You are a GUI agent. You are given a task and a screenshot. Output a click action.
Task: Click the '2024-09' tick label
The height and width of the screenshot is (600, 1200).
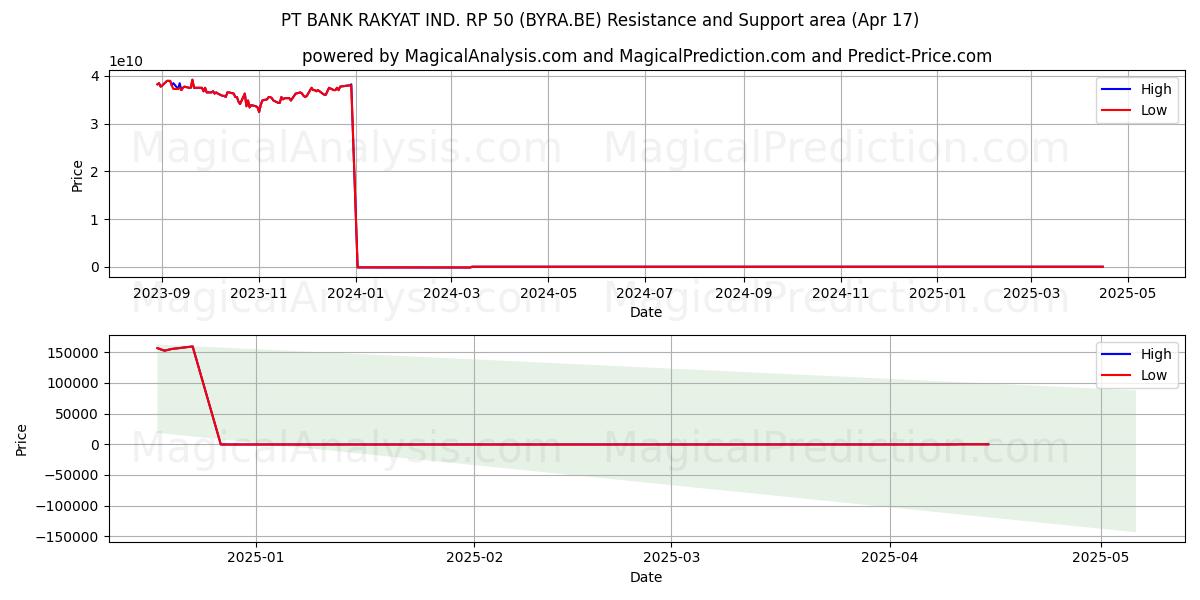(744, 293)
